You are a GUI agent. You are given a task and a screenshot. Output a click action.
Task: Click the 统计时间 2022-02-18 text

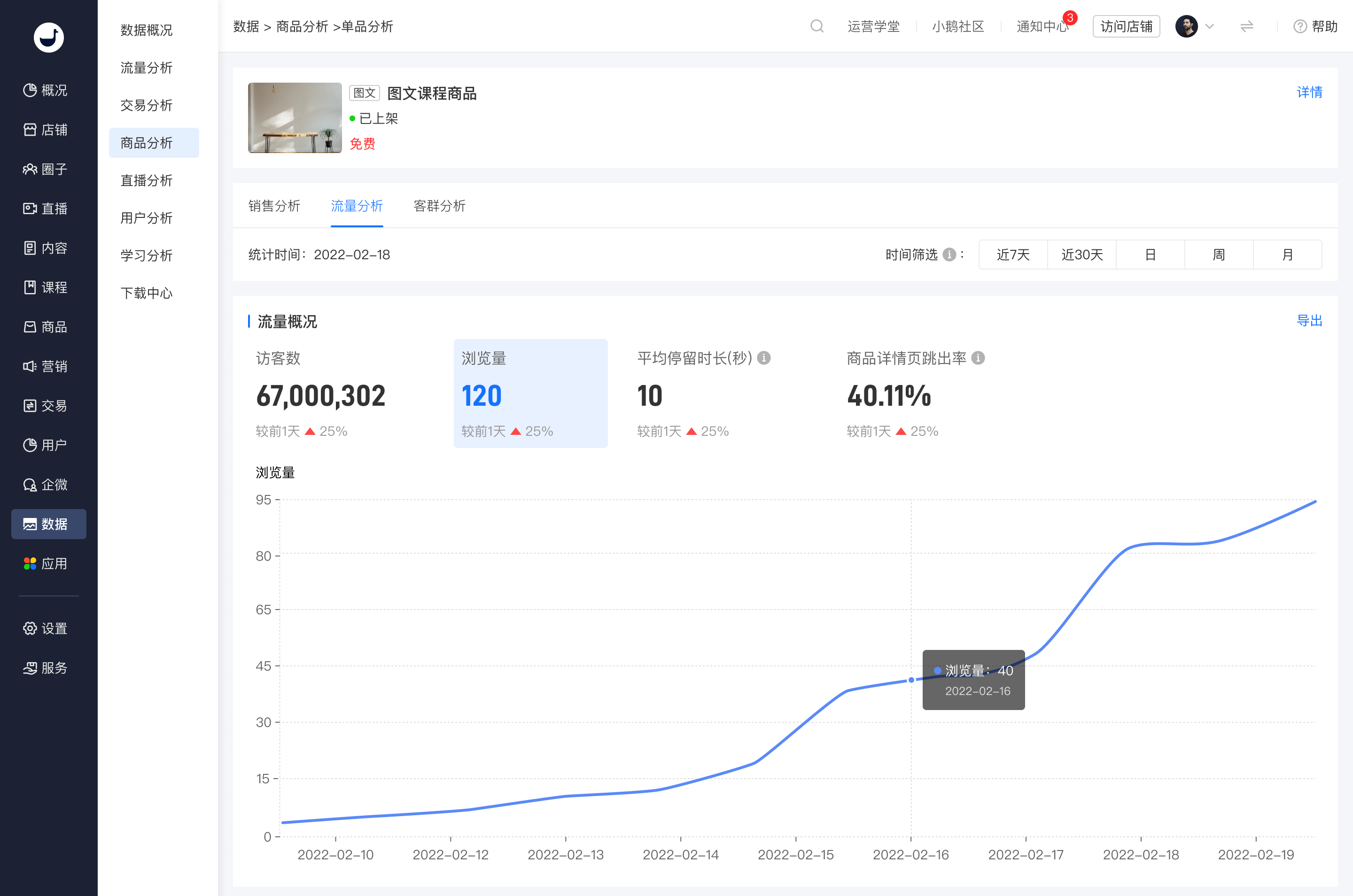tap(319, 254)
